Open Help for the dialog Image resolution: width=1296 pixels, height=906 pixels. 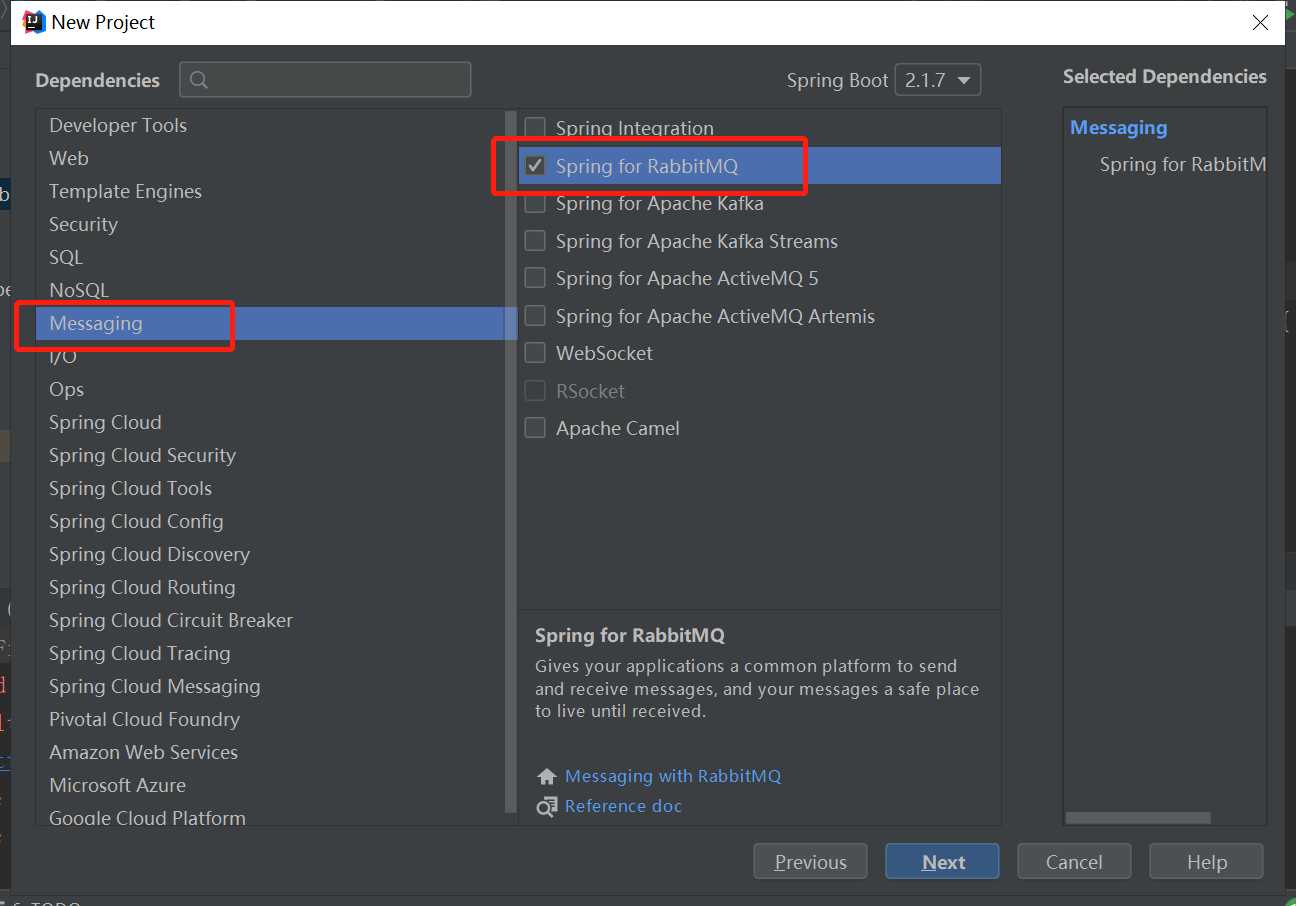click(1206, 862)
